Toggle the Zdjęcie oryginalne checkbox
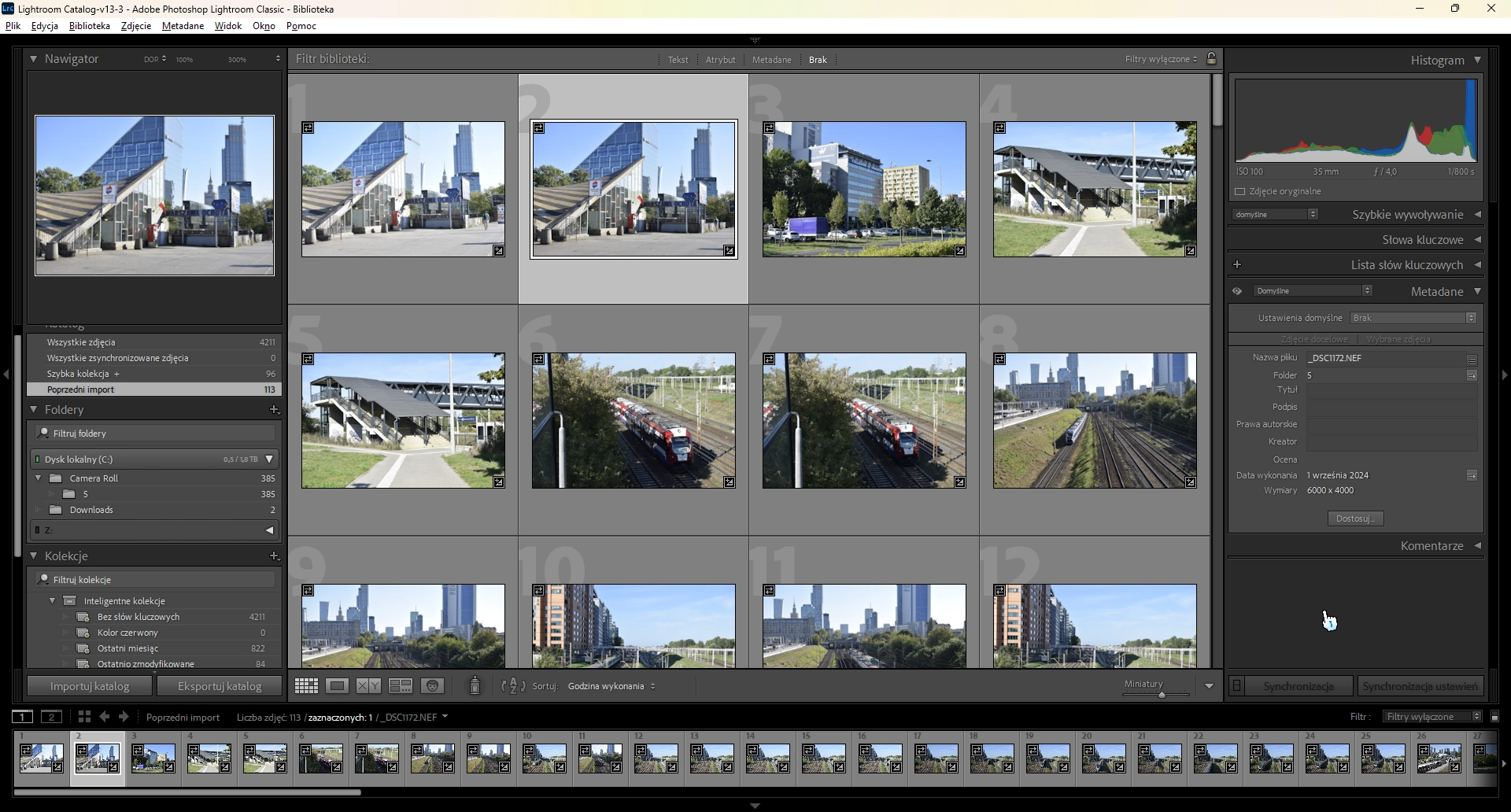This screenshot has height=812, width=1511. [1240, 191]
